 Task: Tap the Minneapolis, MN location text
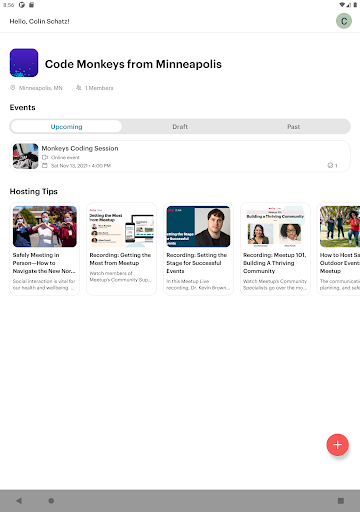tap(41, 88)
